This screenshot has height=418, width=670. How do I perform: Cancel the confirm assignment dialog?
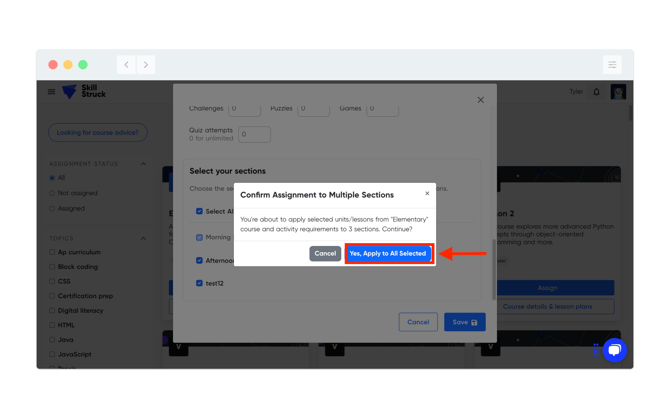click(x=325, y=254)
